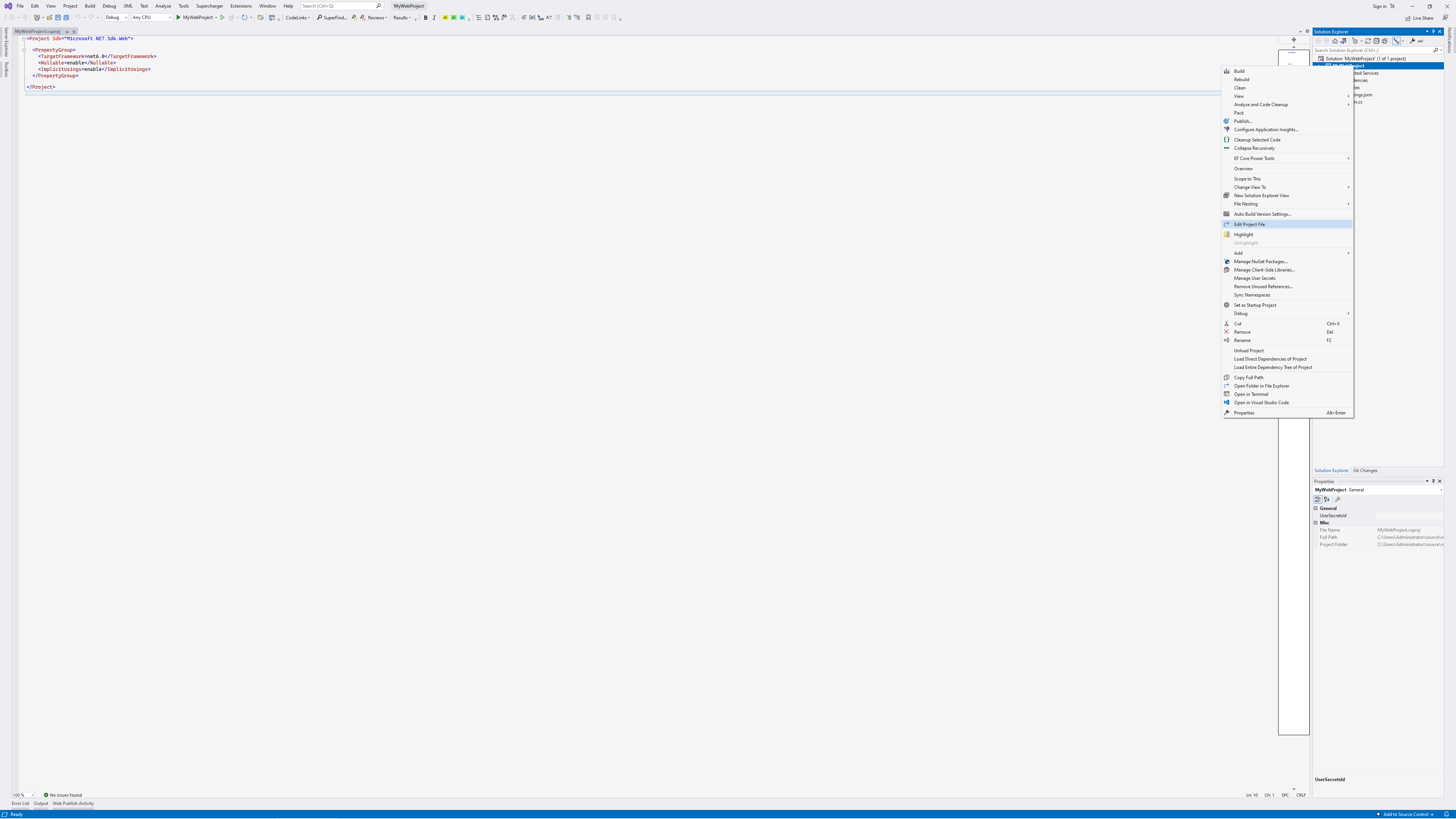Screen dimensions: 1456x819
Task: Click yellow highlight marker icon in toolbar
Action: coord(446,17)
